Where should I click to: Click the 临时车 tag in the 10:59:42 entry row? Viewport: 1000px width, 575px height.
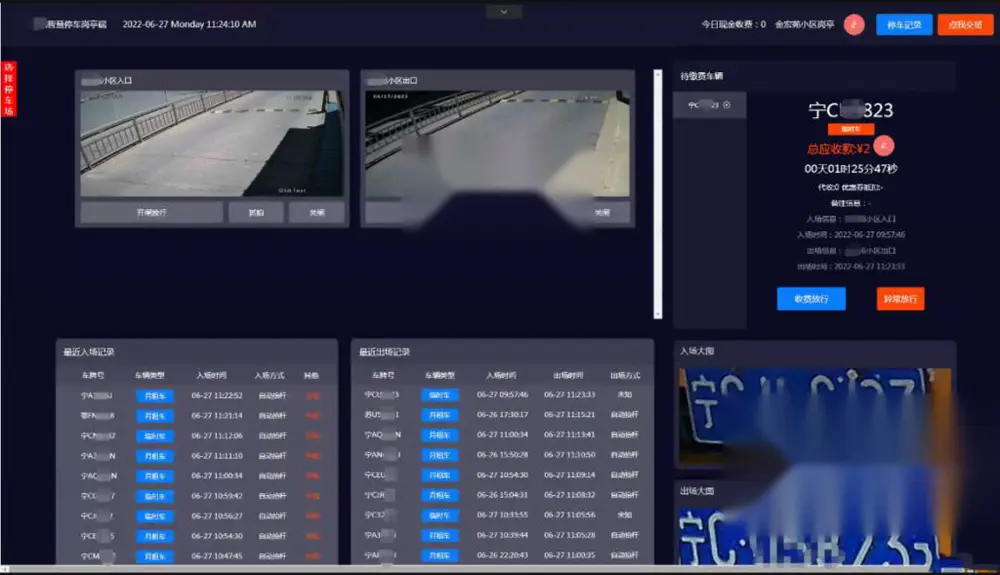tap(154, 496)
